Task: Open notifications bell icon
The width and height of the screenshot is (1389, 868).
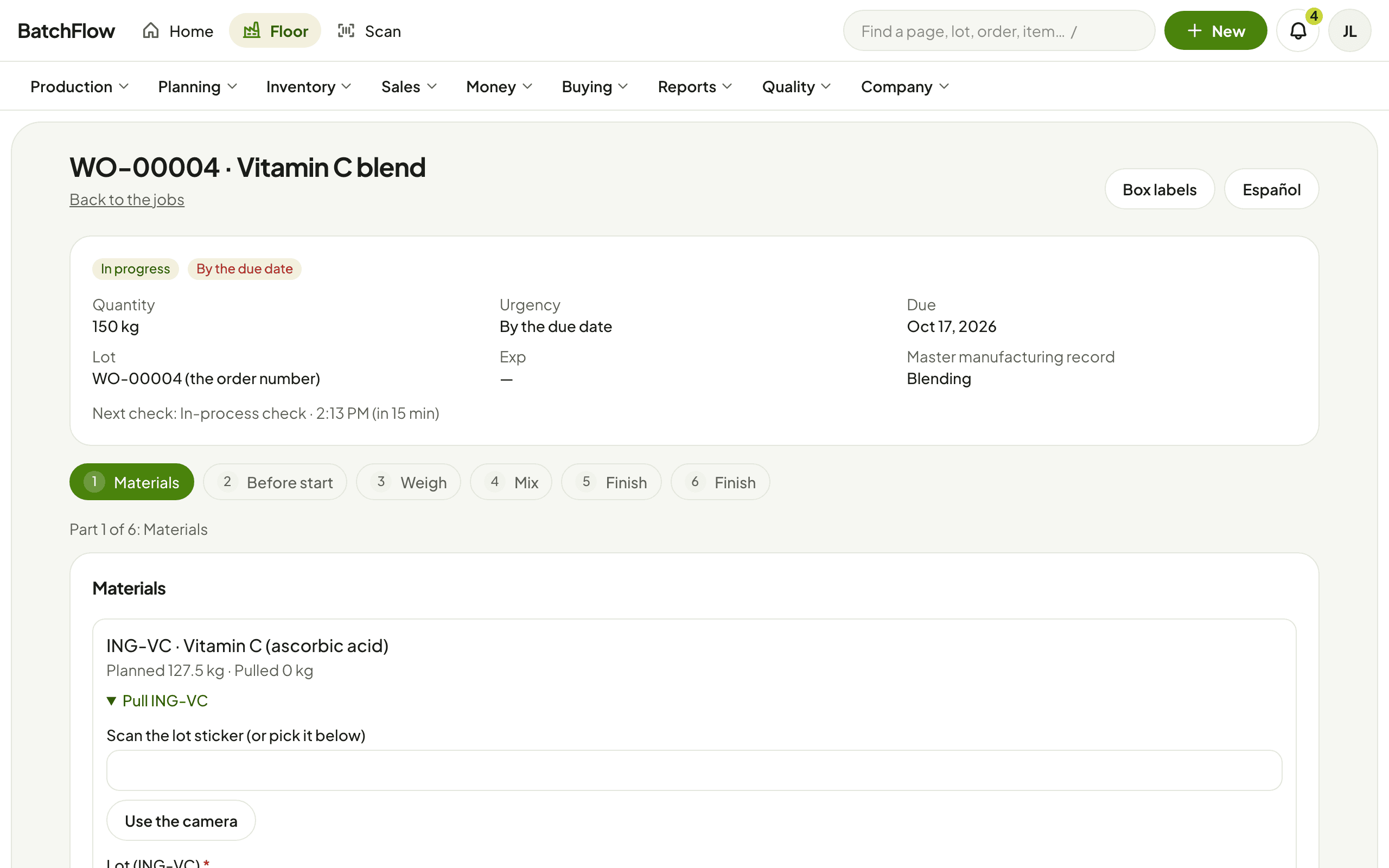Action: click(1298, 30)
